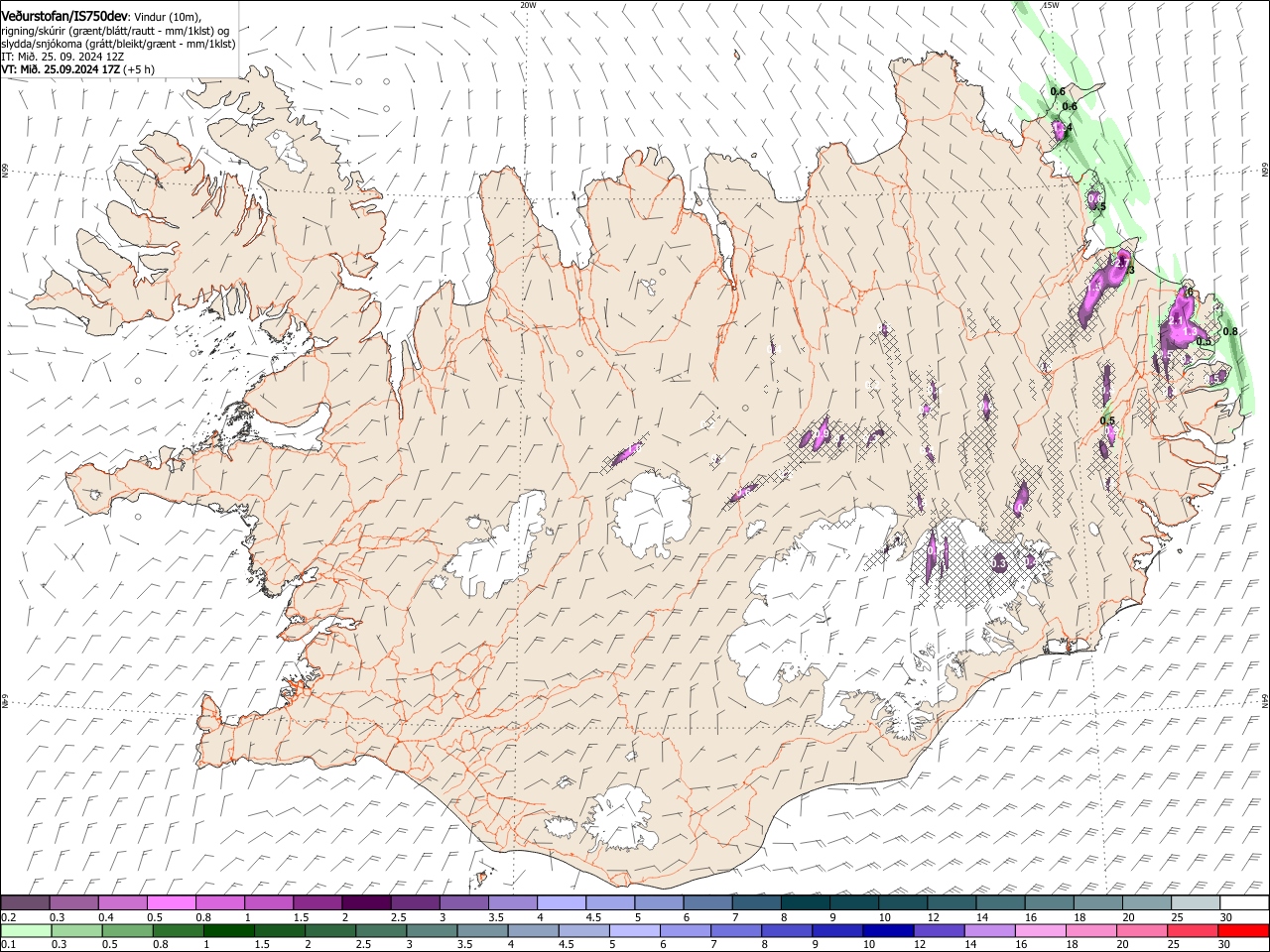Screen dimensions: 1270x952
Task: Pick bottom-row blue swatch starting at 8
Action: (787, 931)
